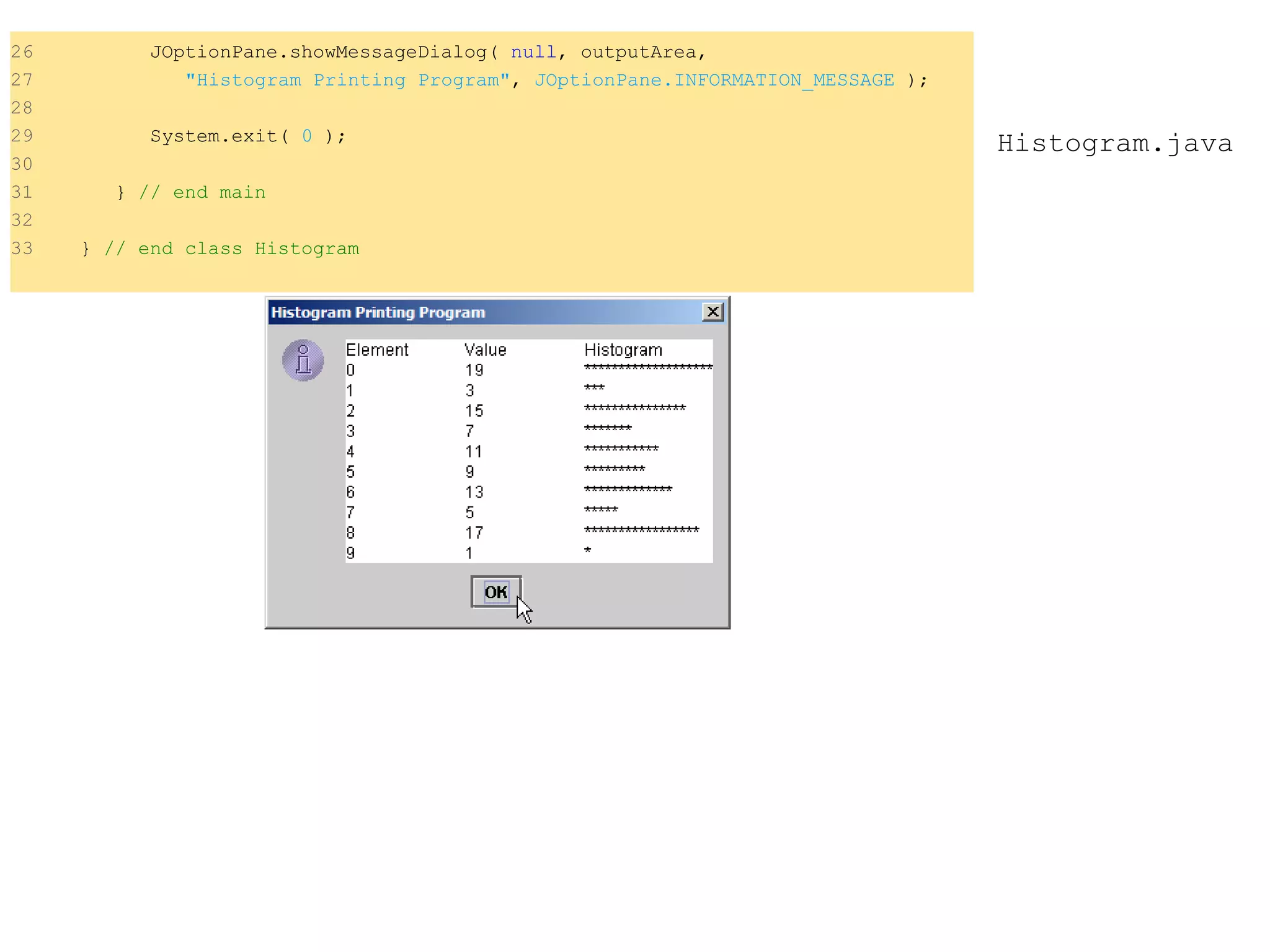Click the "Histogram Printing Program" string in code
1270x952 pixels.
[347, 81]
